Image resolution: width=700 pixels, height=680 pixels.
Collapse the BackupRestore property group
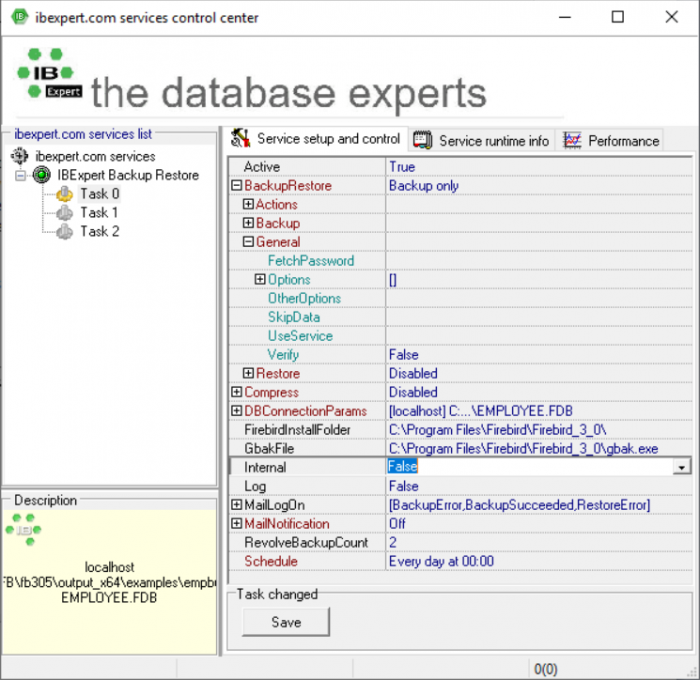[x=237, y=185]
